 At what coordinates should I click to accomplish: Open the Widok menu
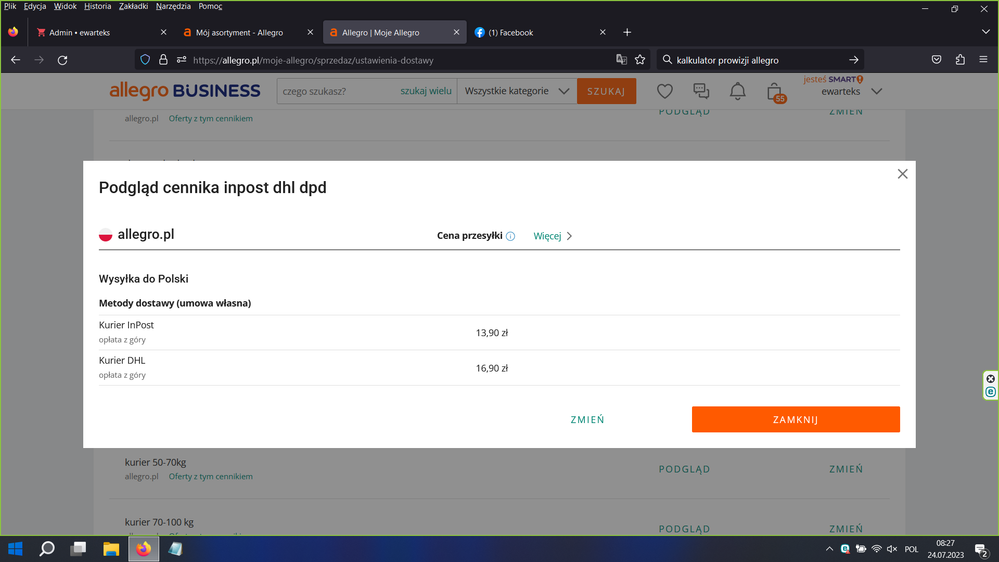pyautogui.click(x=65, y=6)
